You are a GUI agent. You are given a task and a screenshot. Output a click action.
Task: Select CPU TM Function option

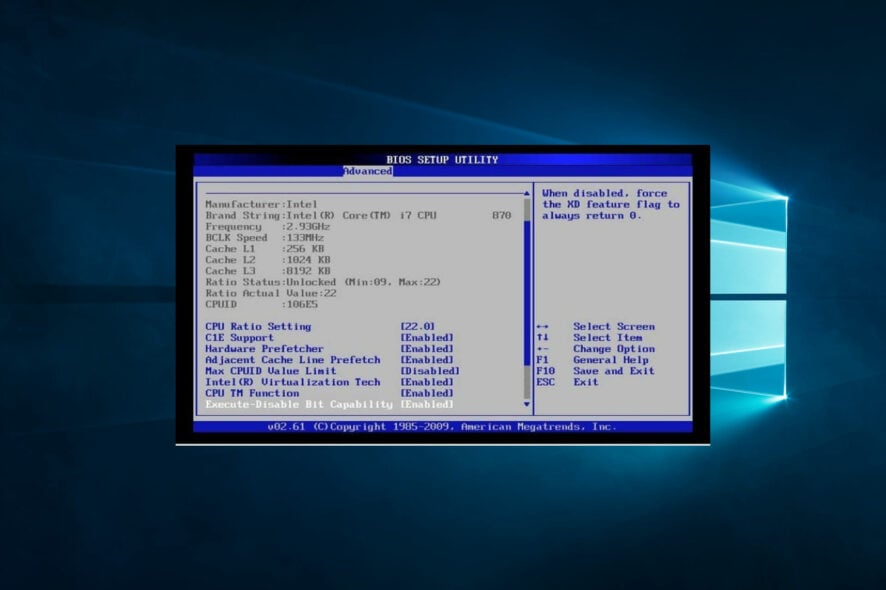pos(252,393)
